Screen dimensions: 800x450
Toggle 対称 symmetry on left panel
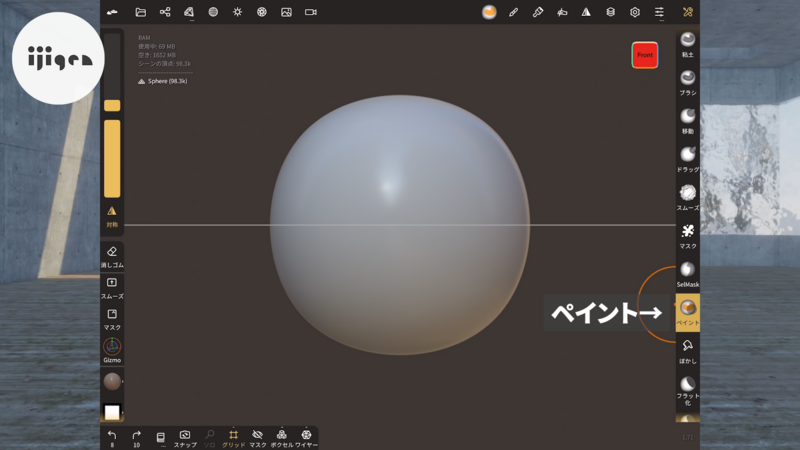(112, 216)
